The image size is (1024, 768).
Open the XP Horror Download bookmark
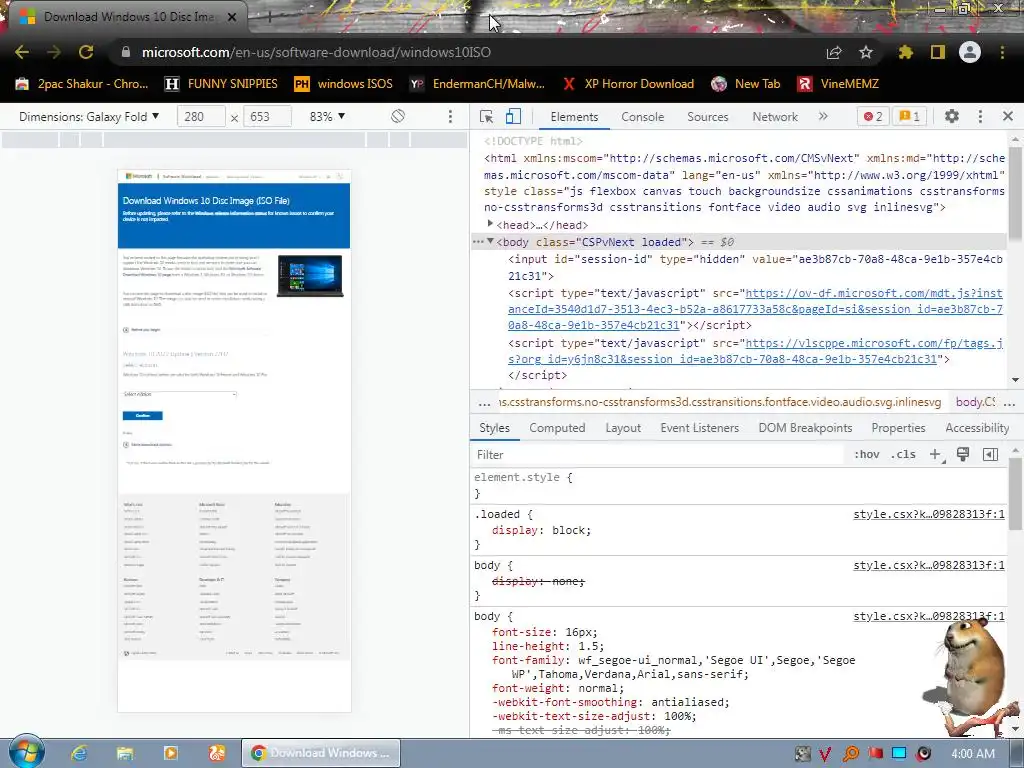point(628,84)
